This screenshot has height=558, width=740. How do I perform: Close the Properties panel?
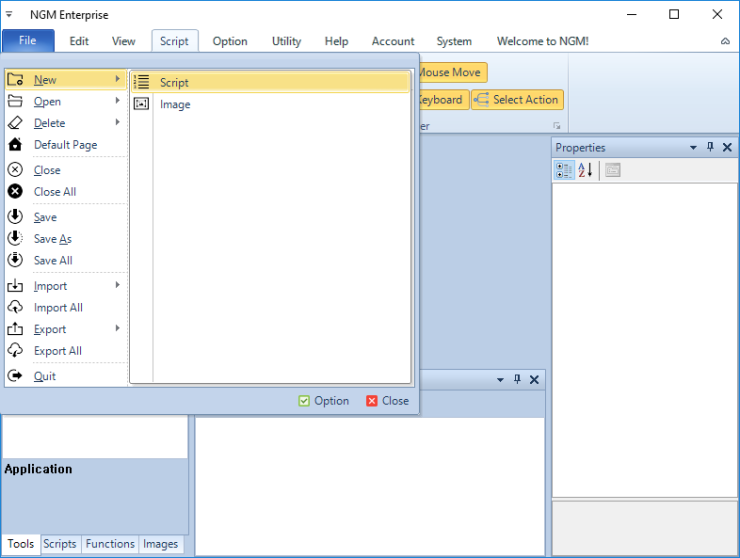tap(727, 147)
